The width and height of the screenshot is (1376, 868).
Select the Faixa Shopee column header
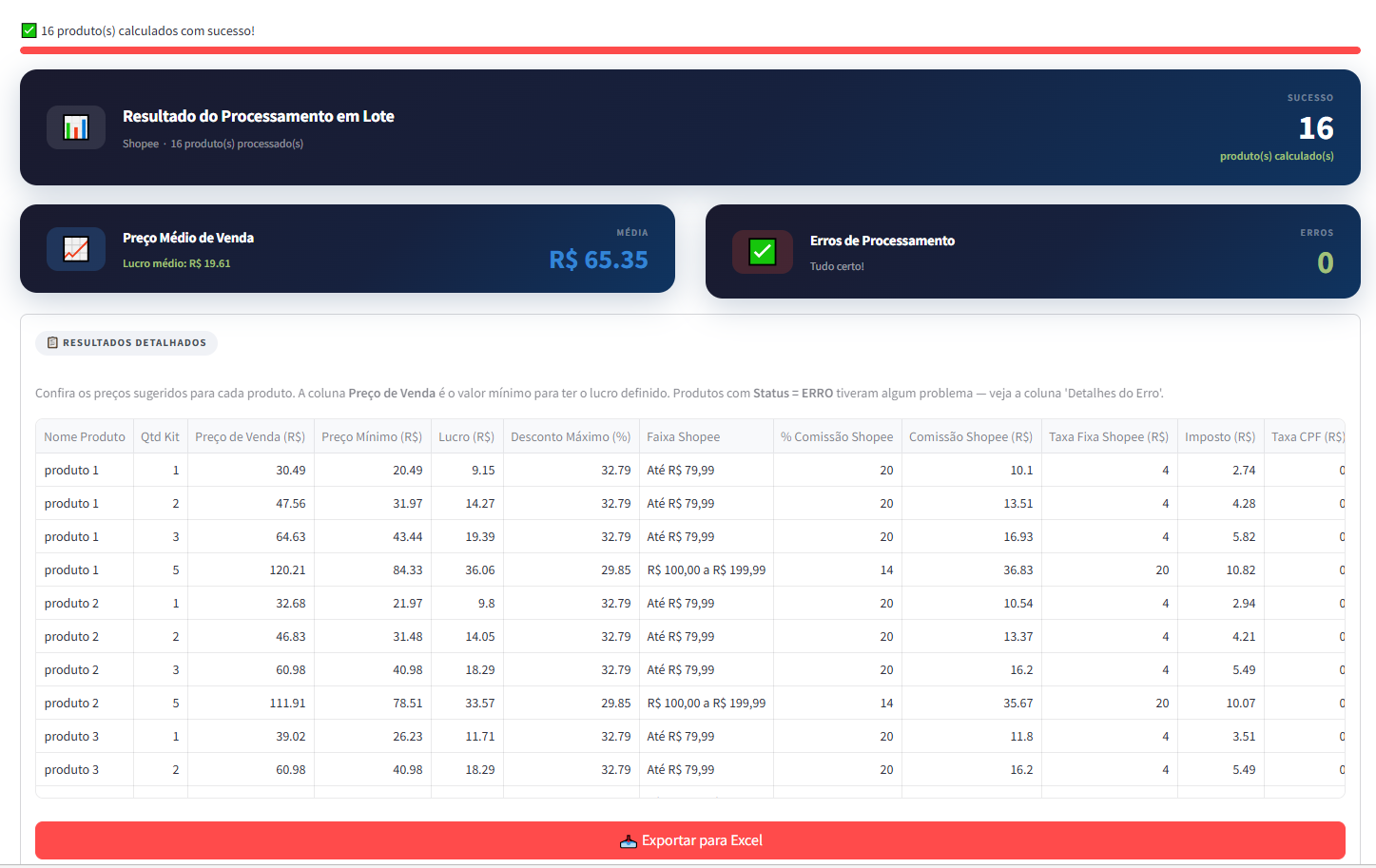[684, 436]
